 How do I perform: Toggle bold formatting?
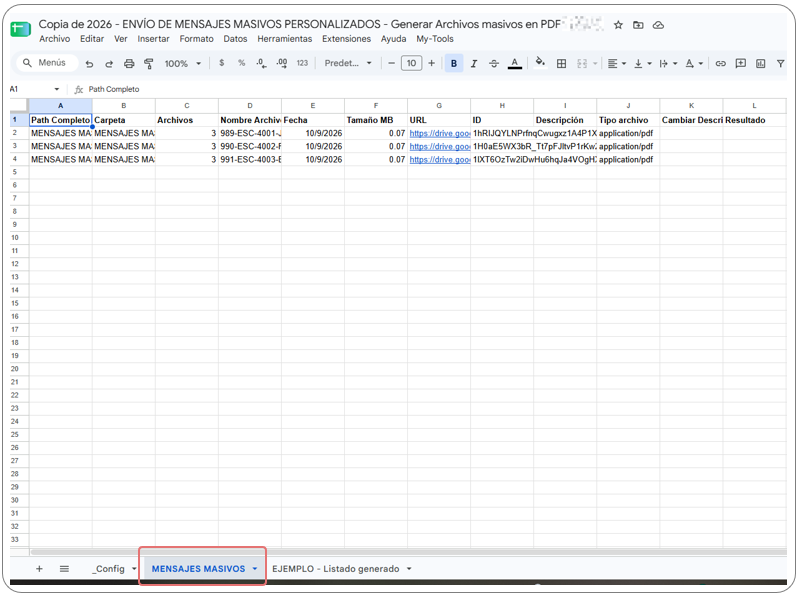454,64
